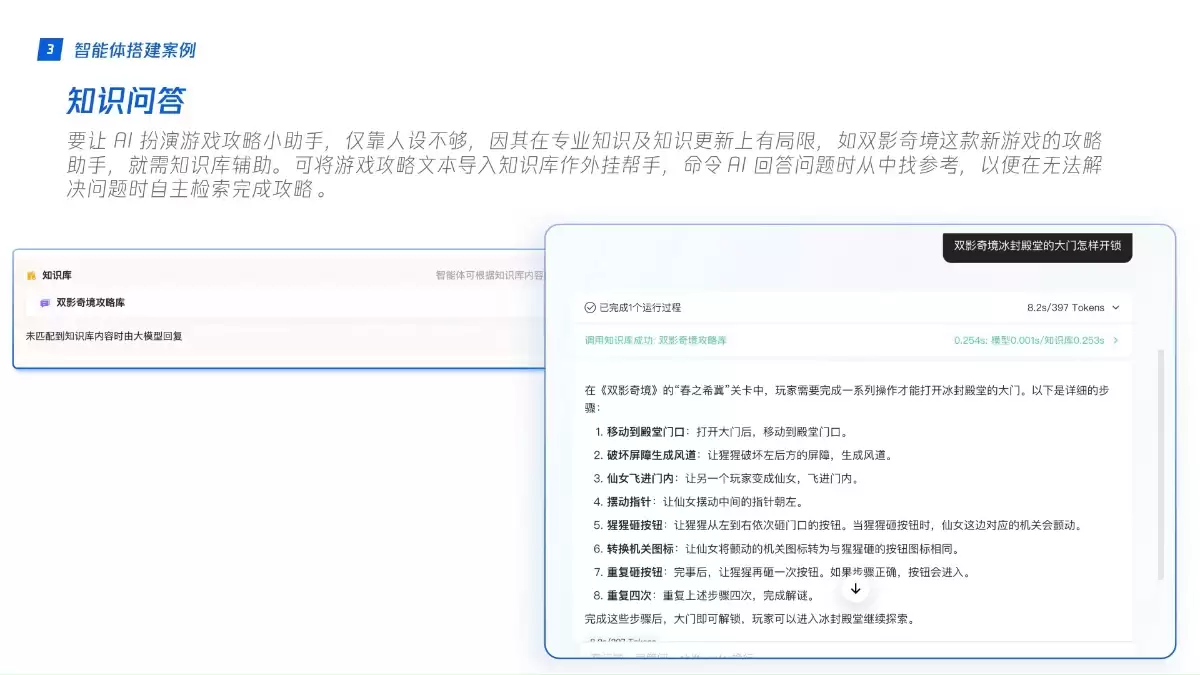
Task: Click step 3 仙女飞进门内 in the answer
Action: coord(726,478)
